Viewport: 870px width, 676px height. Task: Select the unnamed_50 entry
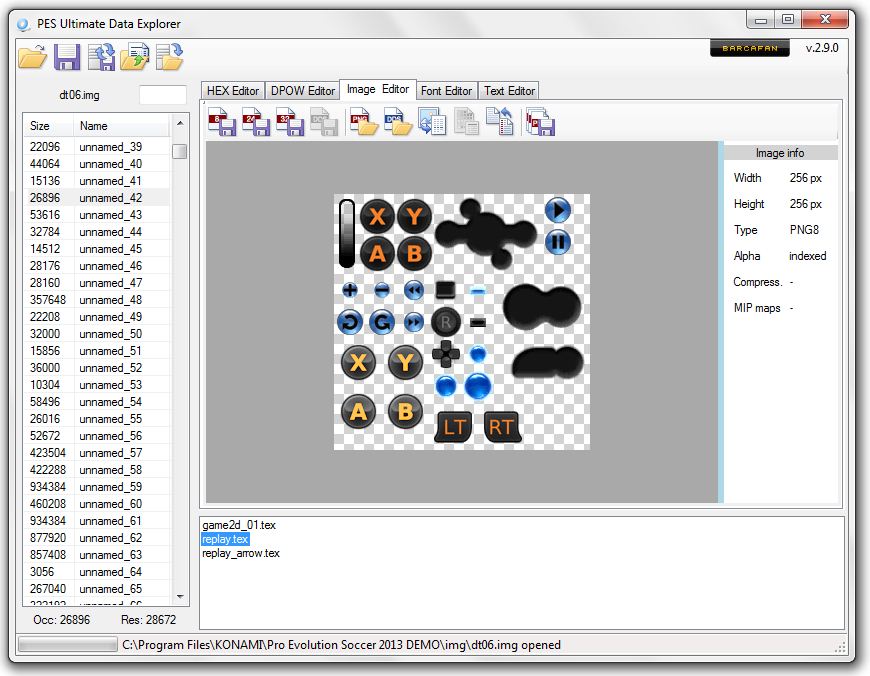(97, 334)
